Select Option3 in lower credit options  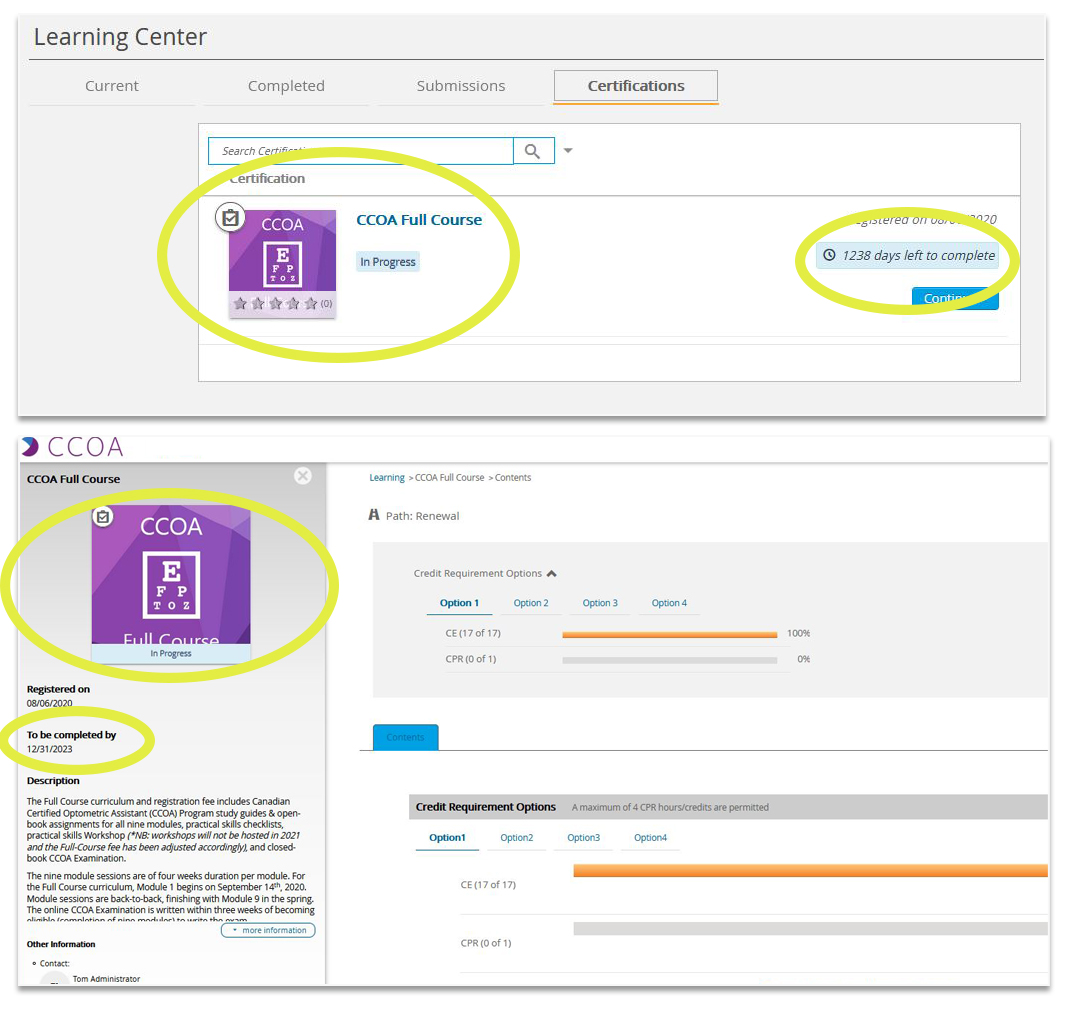point(583,838)
